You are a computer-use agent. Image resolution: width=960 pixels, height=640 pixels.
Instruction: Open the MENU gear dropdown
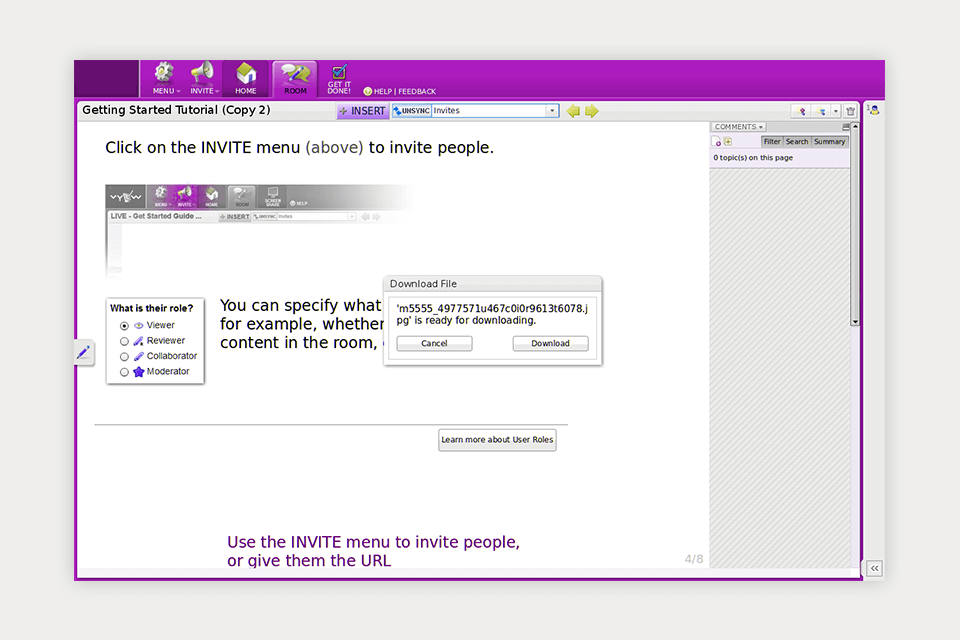[164, 78]
